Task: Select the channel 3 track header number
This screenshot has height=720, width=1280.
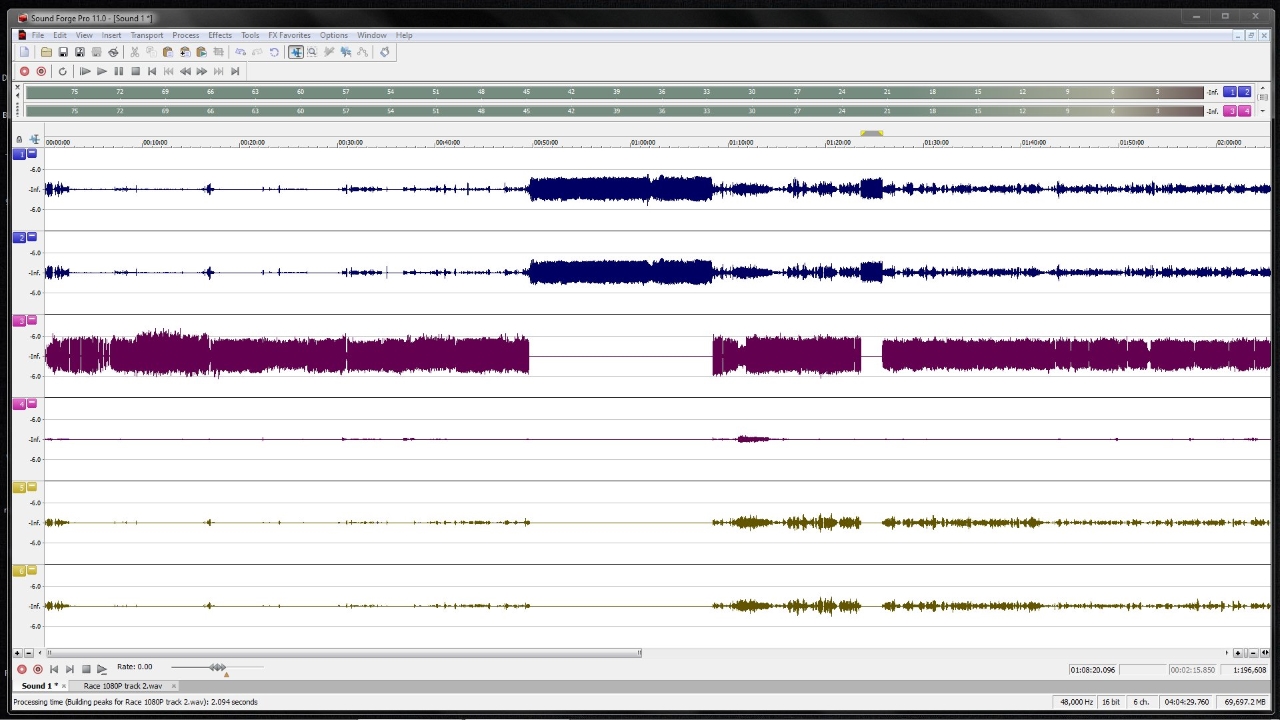Action: click(19, 320)
